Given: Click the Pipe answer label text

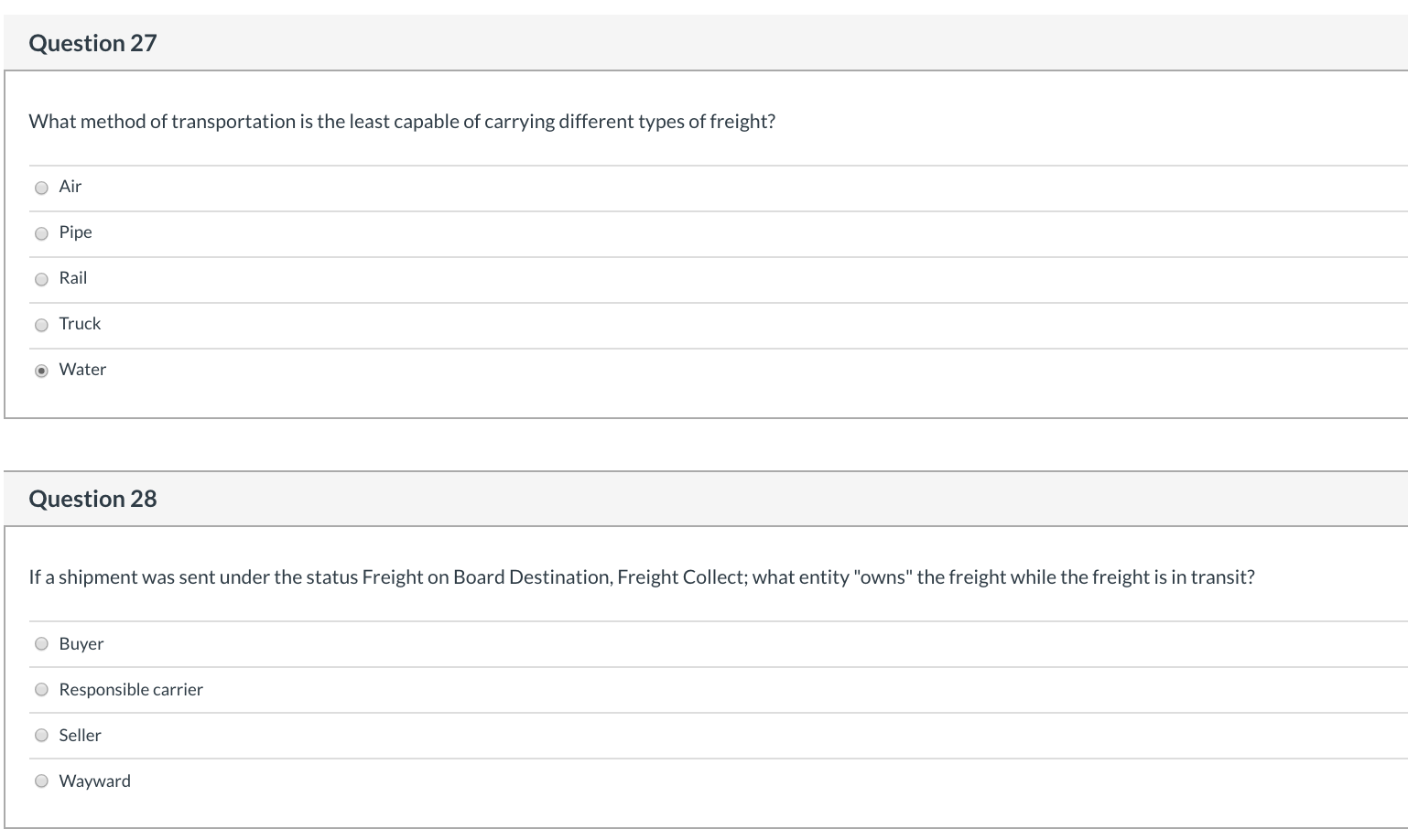Looking at the screenshot, I should click(75, 232).
